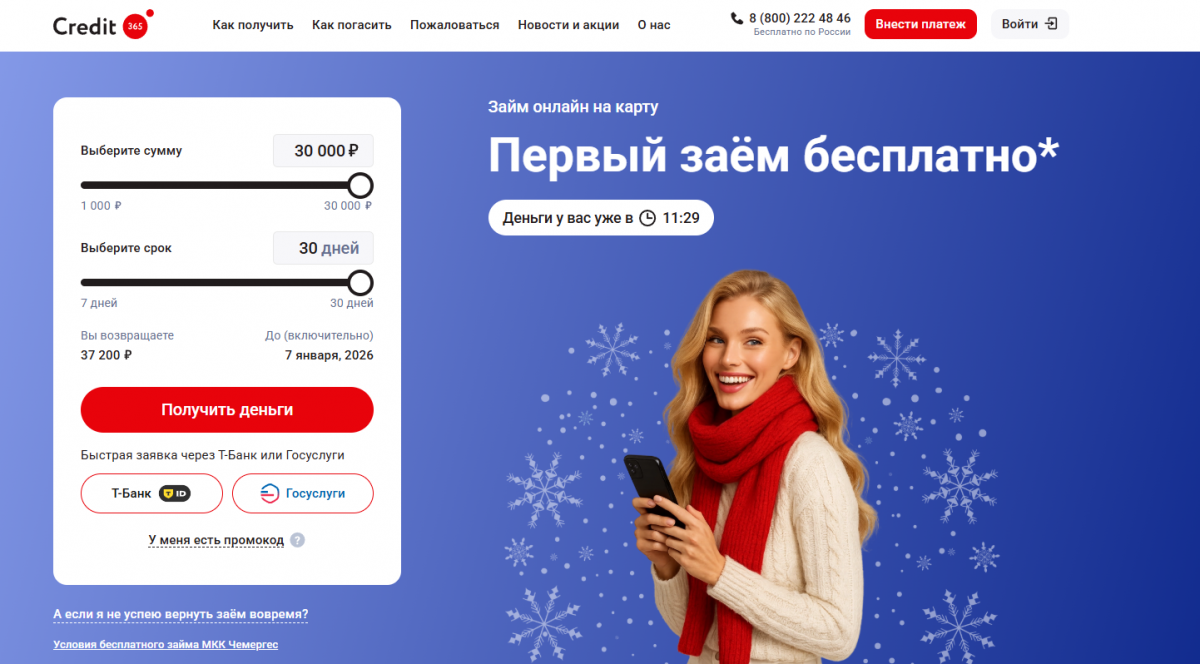The width and height of the screenshot is (1200, 664).
Task: Click the clock icon near 11:29
Action: point(648,217)
